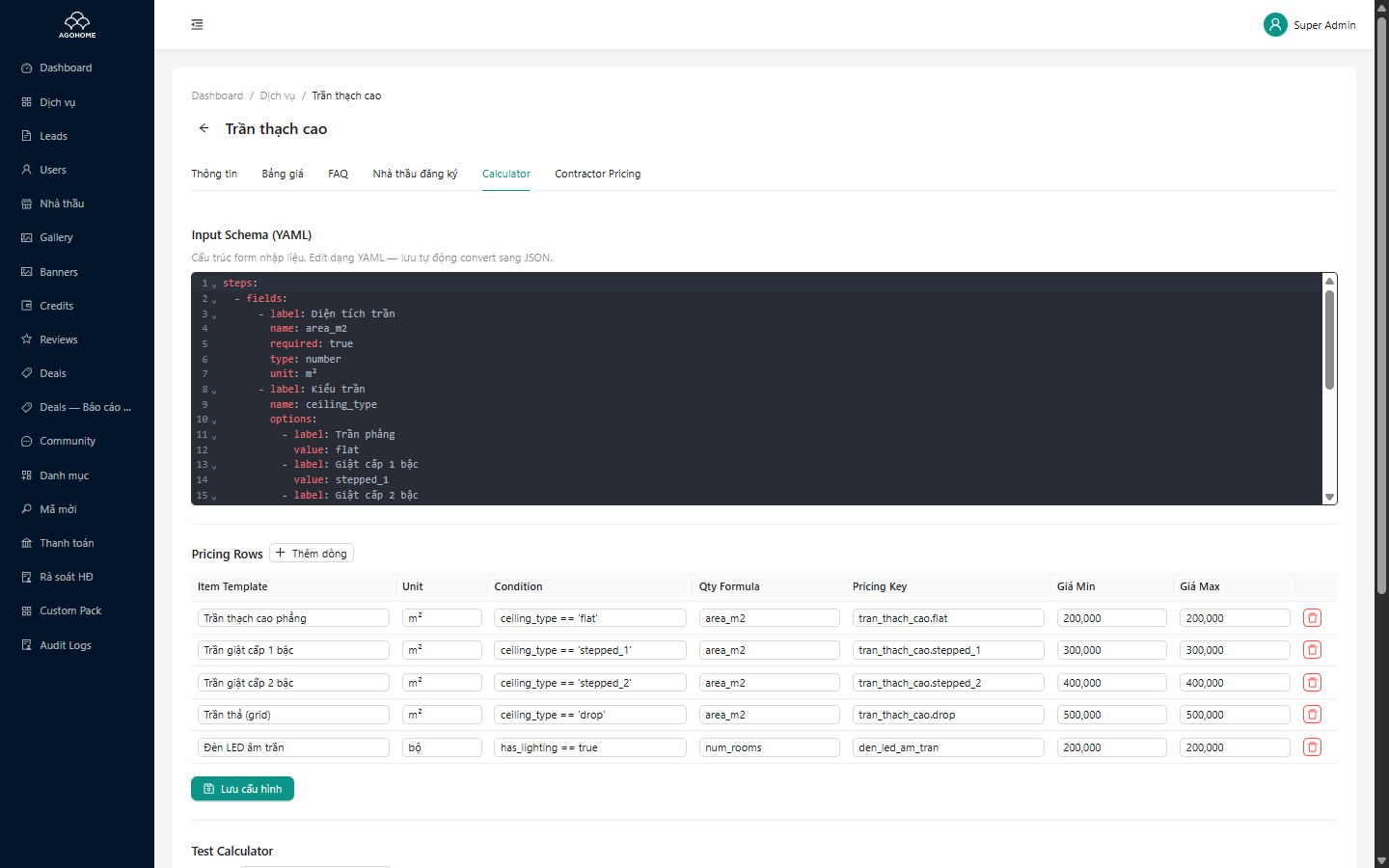Collapse the fields fold arrow on line 2
The height and width of the screenshot is (868, 1389).
pyautogui.click(x=214, y=300)
